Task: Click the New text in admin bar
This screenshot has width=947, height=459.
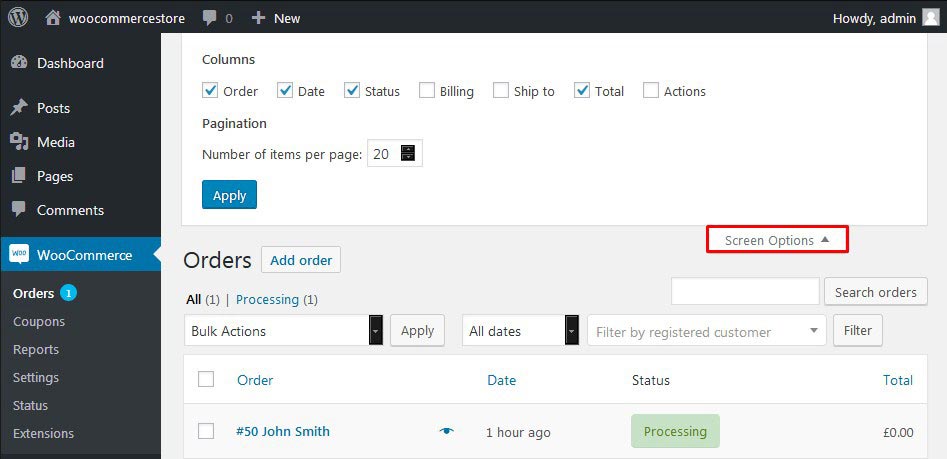Action: 287,18
